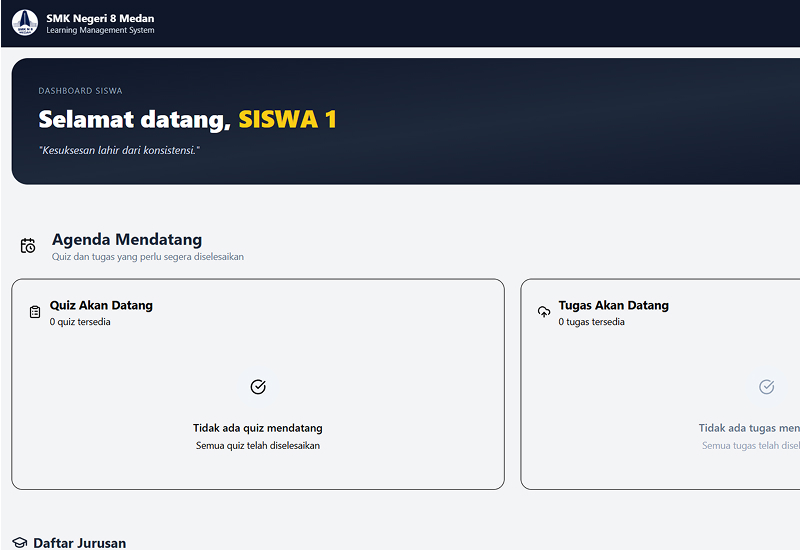This screenshot has width=800, height=550.
Task: Click the Daftar Jurusan heading
Action: click(x=80, y=543)
